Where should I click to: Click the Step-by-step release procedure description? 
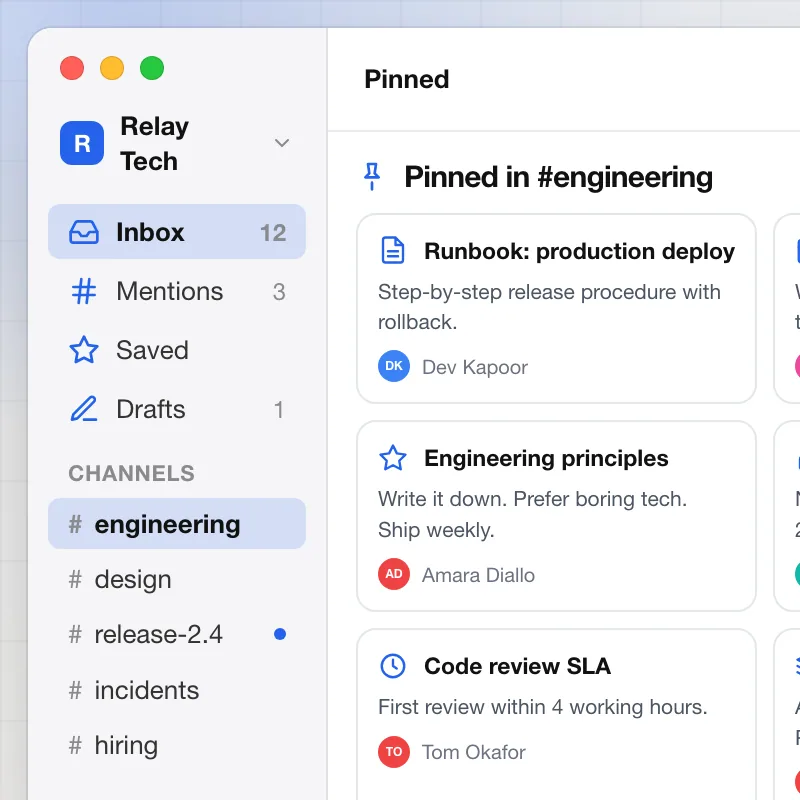549,307
